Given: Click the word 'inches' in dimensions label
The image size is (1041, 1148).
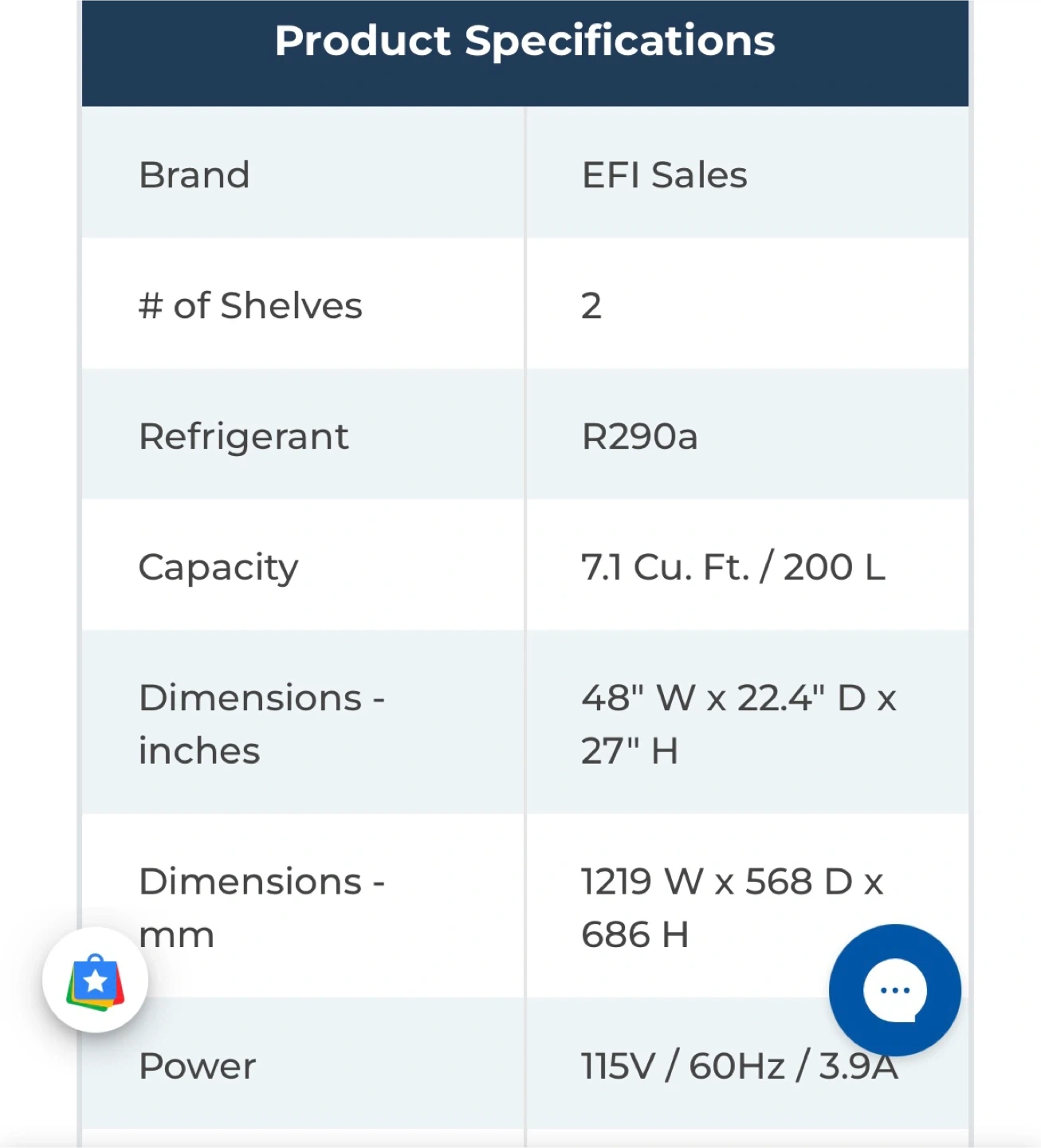Looking at the screenshot, I should click(x=199, y=751).
